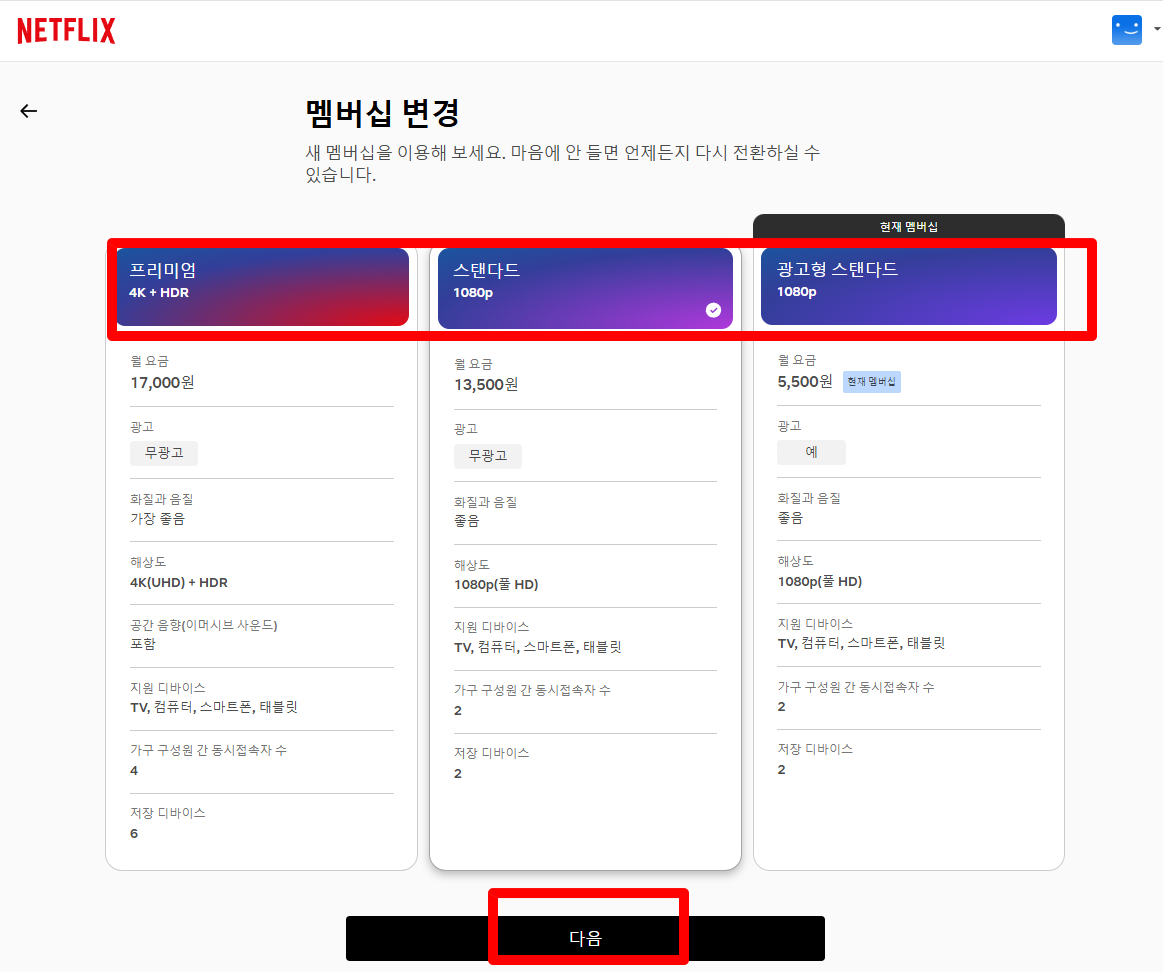Click the blue 현재 멤버십 badge

(x=872, y=381)
